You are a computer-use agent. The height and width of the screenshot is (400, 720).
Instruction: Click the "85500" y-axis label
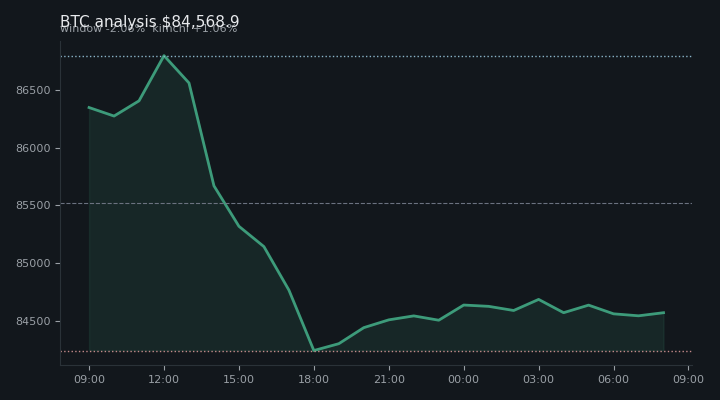pyautogui.click(x=33, y=206)
